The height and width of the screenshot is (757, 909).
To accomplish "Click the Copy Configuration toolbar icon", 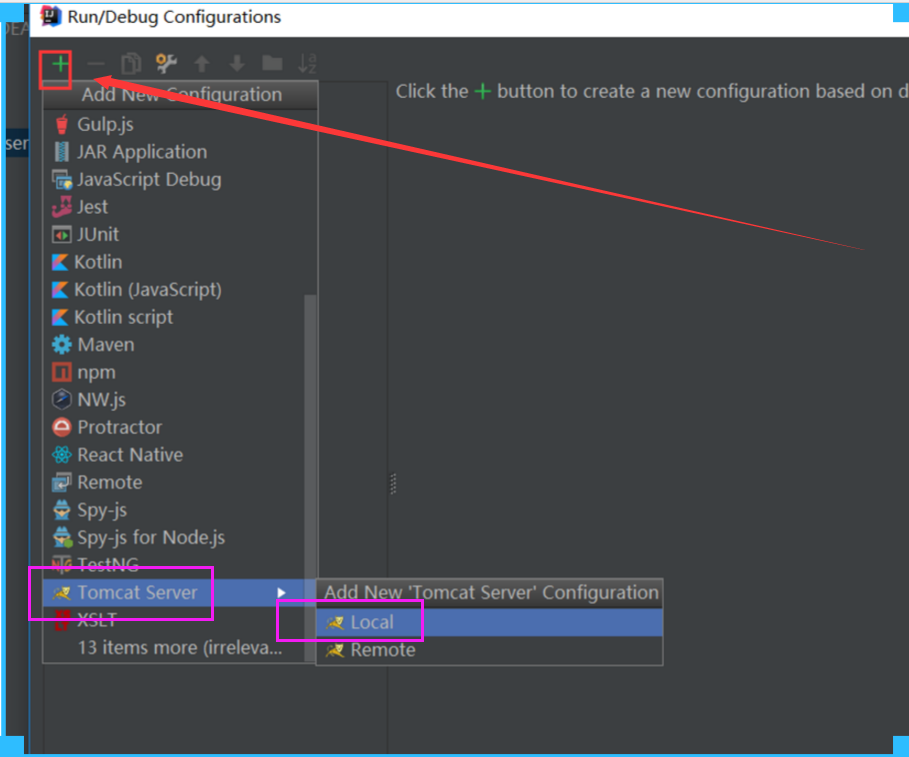I will [x=131, y=64].
